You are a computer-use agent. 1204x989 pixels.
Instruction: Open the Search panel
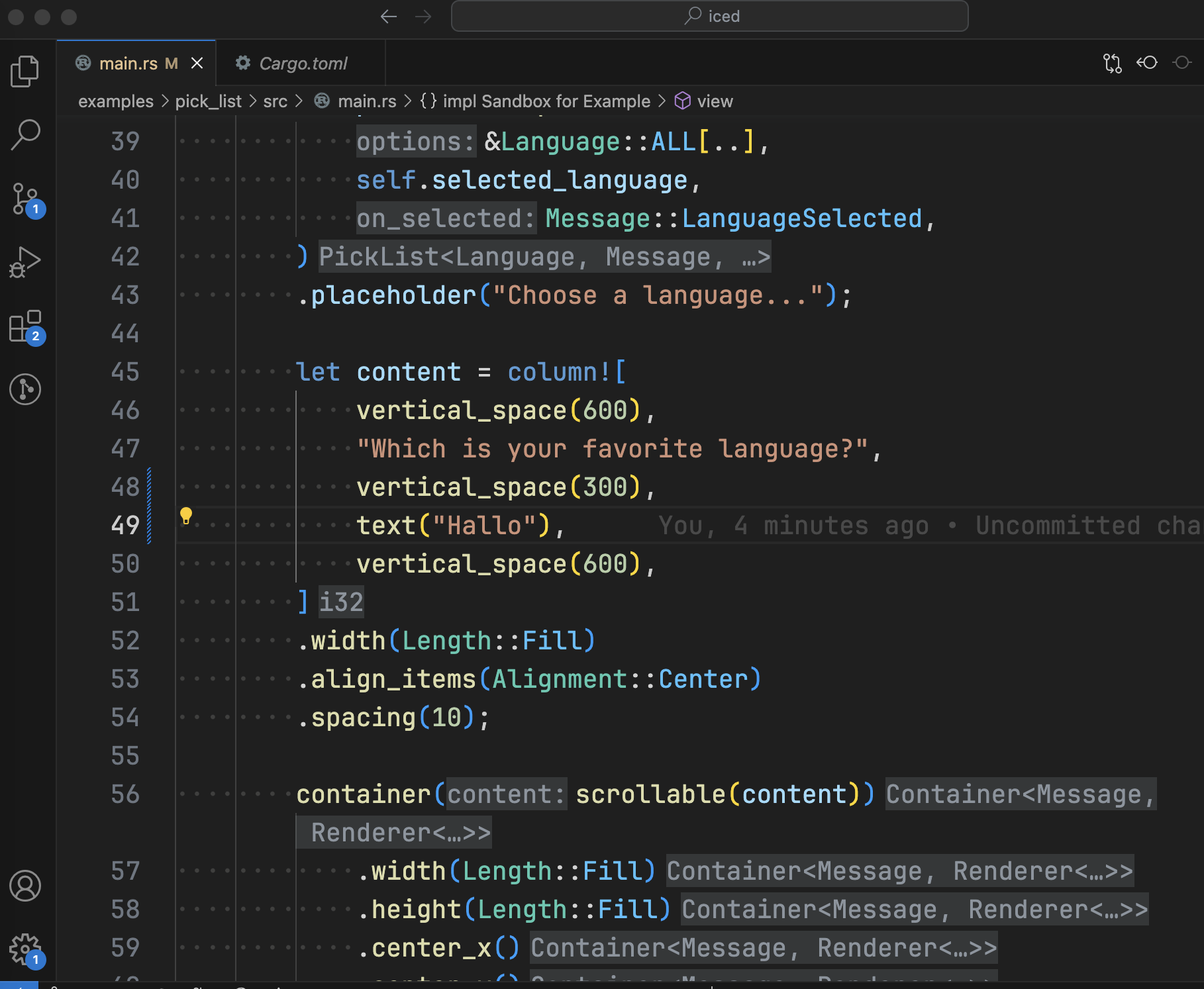coord(25,134)
